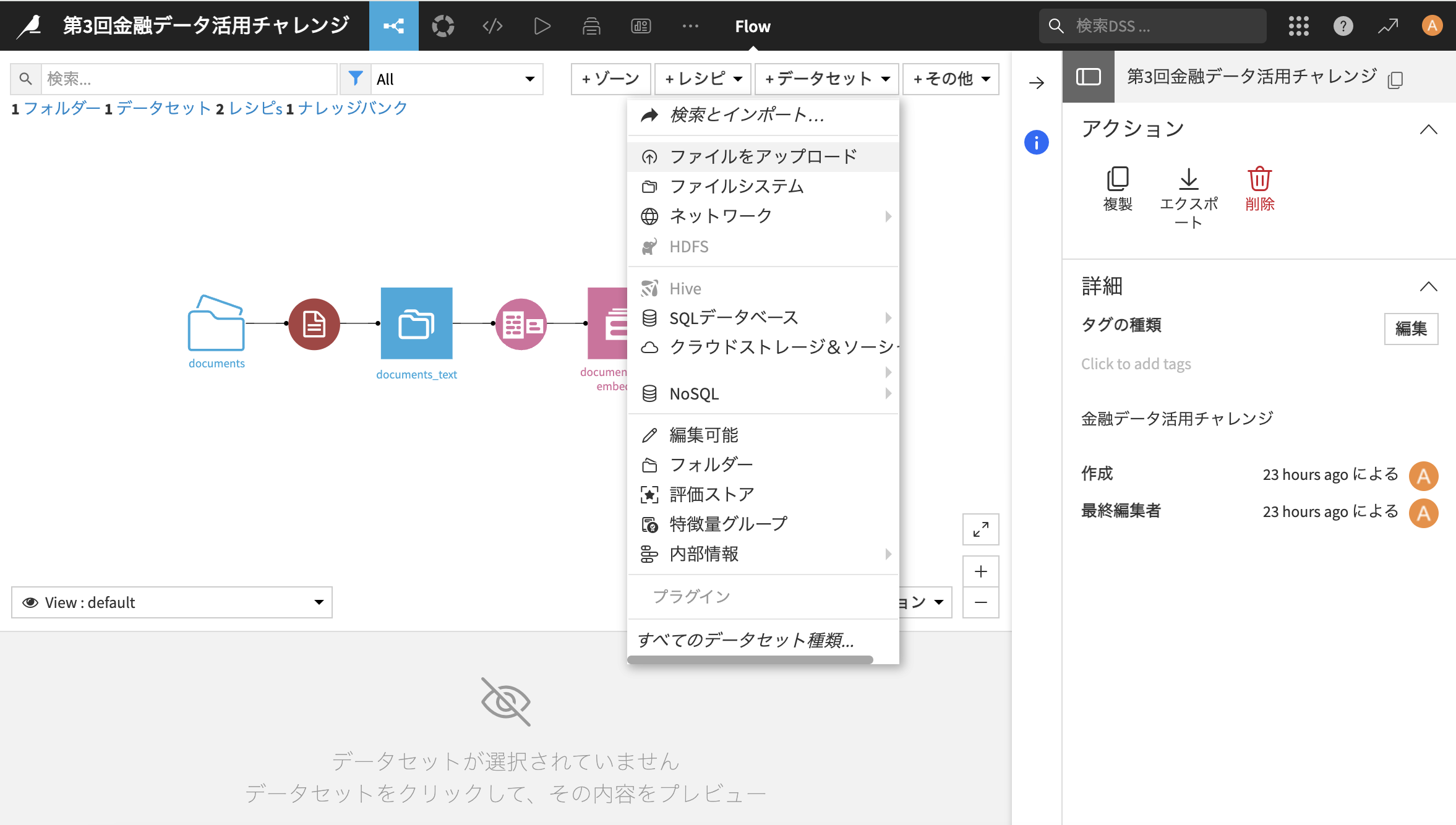Collapse right panel with arrow button

click(1037, 83)
